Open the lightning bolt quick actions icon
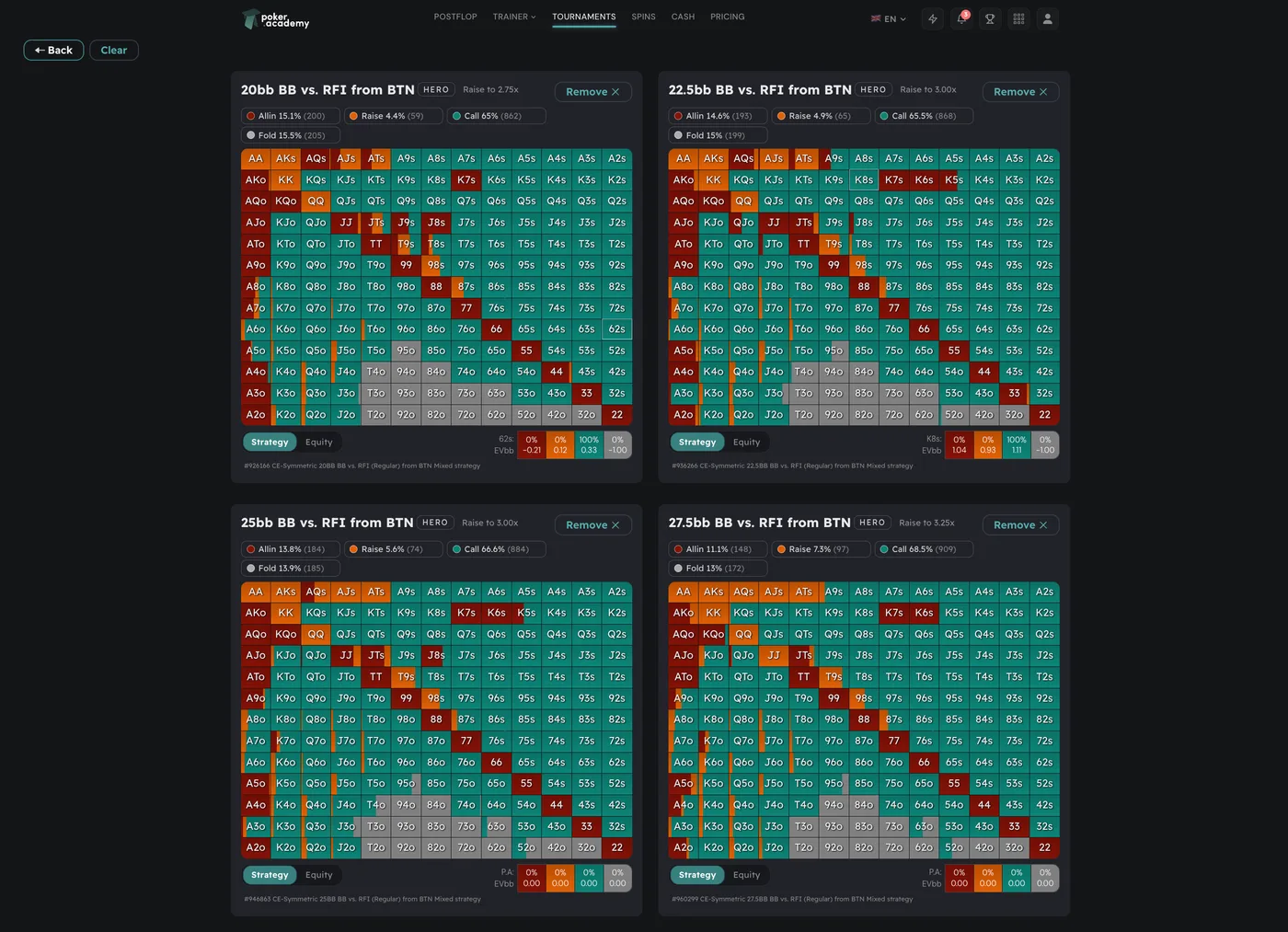The image size is (1288, 932). click(933, 19)
